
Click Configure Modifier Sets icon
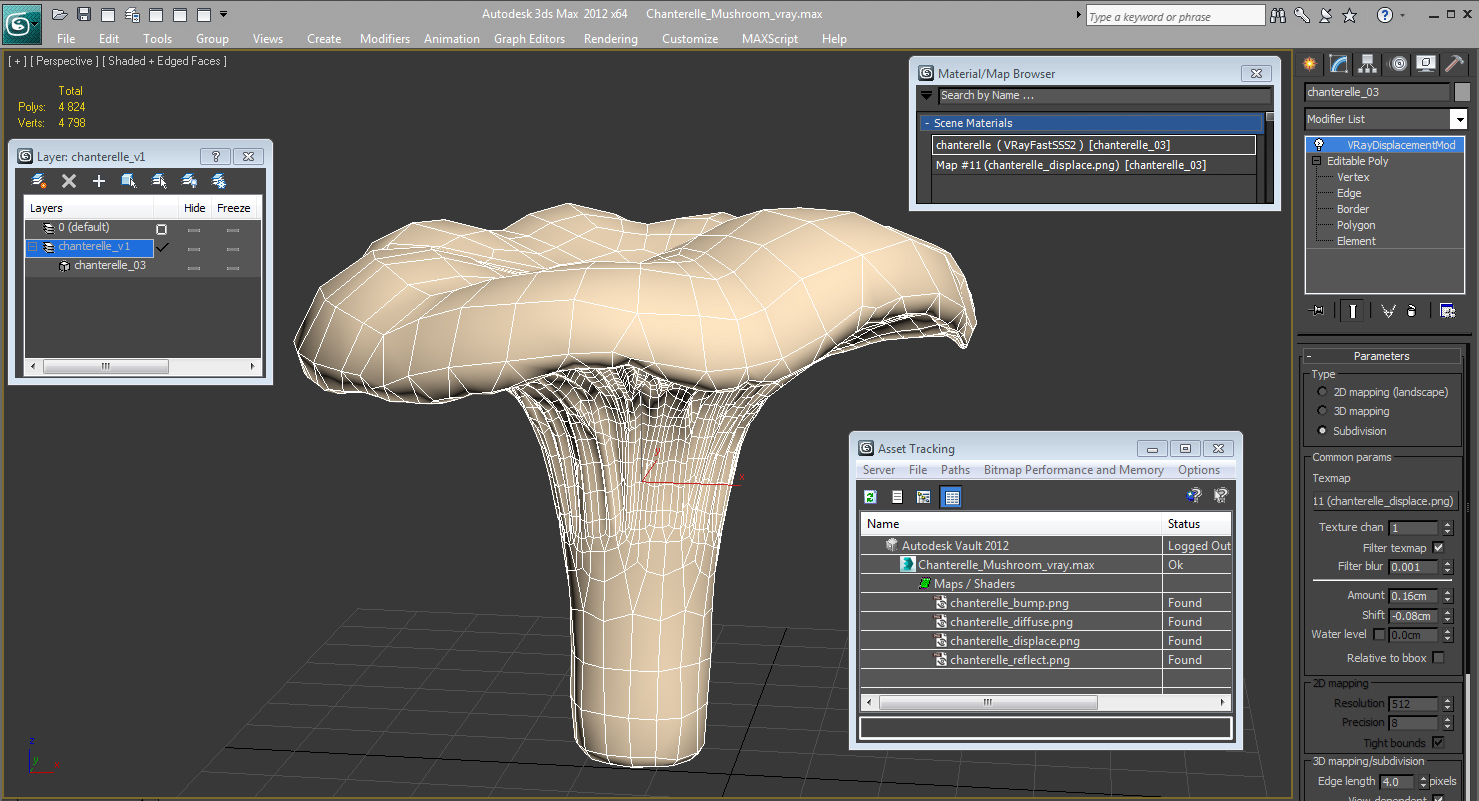click(x=1447, y=310)
